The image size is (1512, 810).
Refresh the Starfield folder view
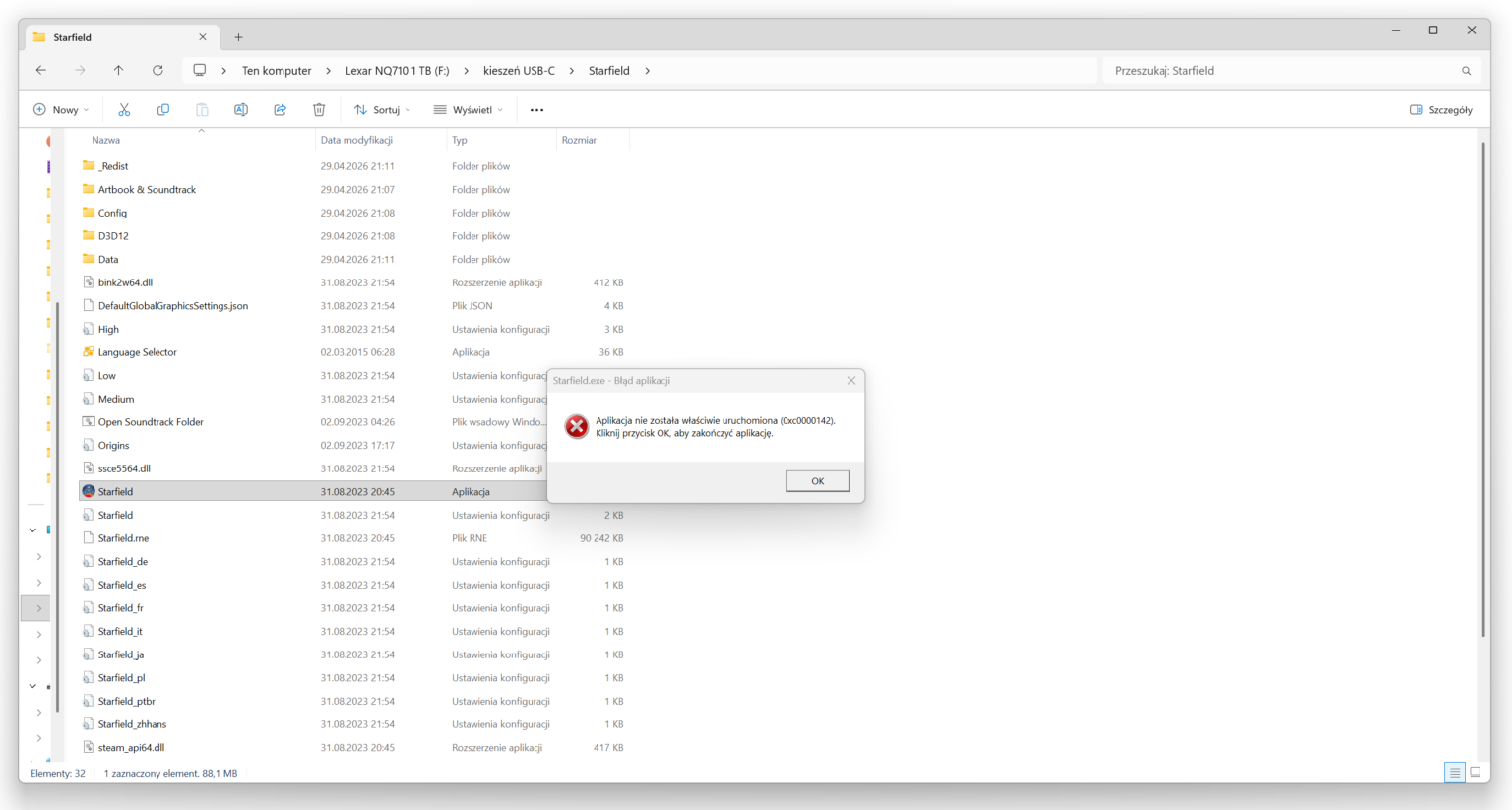point(157,70)
